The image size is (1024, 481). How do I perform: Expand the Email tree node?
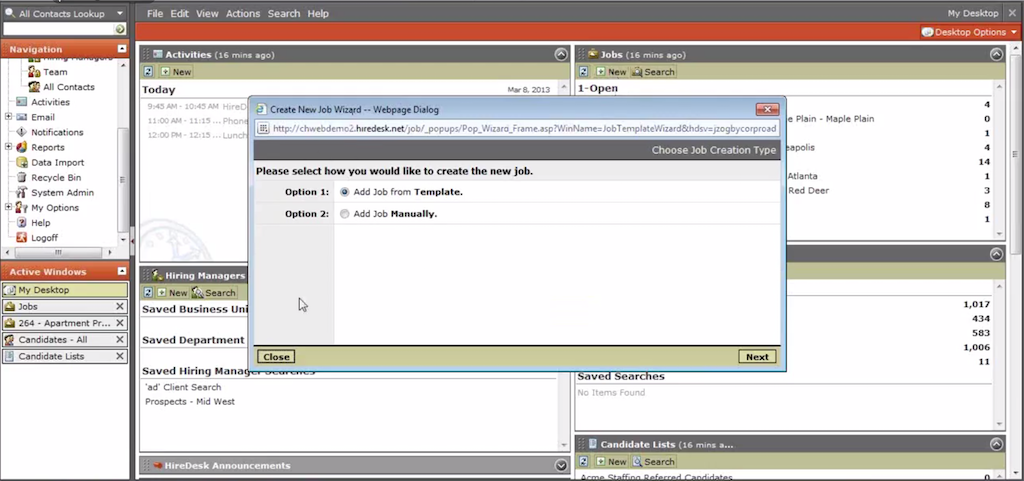click(x=8, y=117)
